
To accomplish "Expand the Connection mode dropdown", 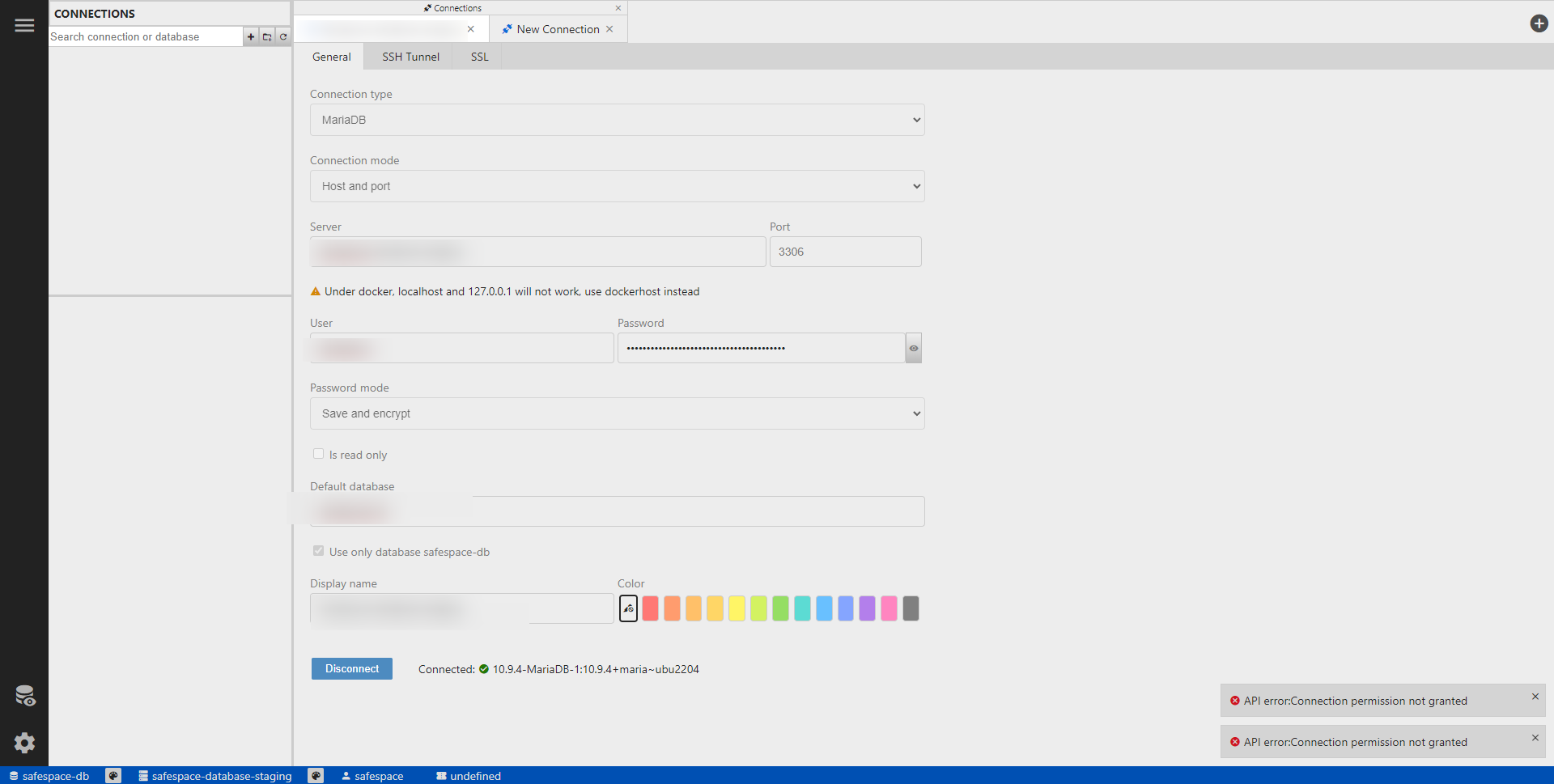I will click(617, 186).
